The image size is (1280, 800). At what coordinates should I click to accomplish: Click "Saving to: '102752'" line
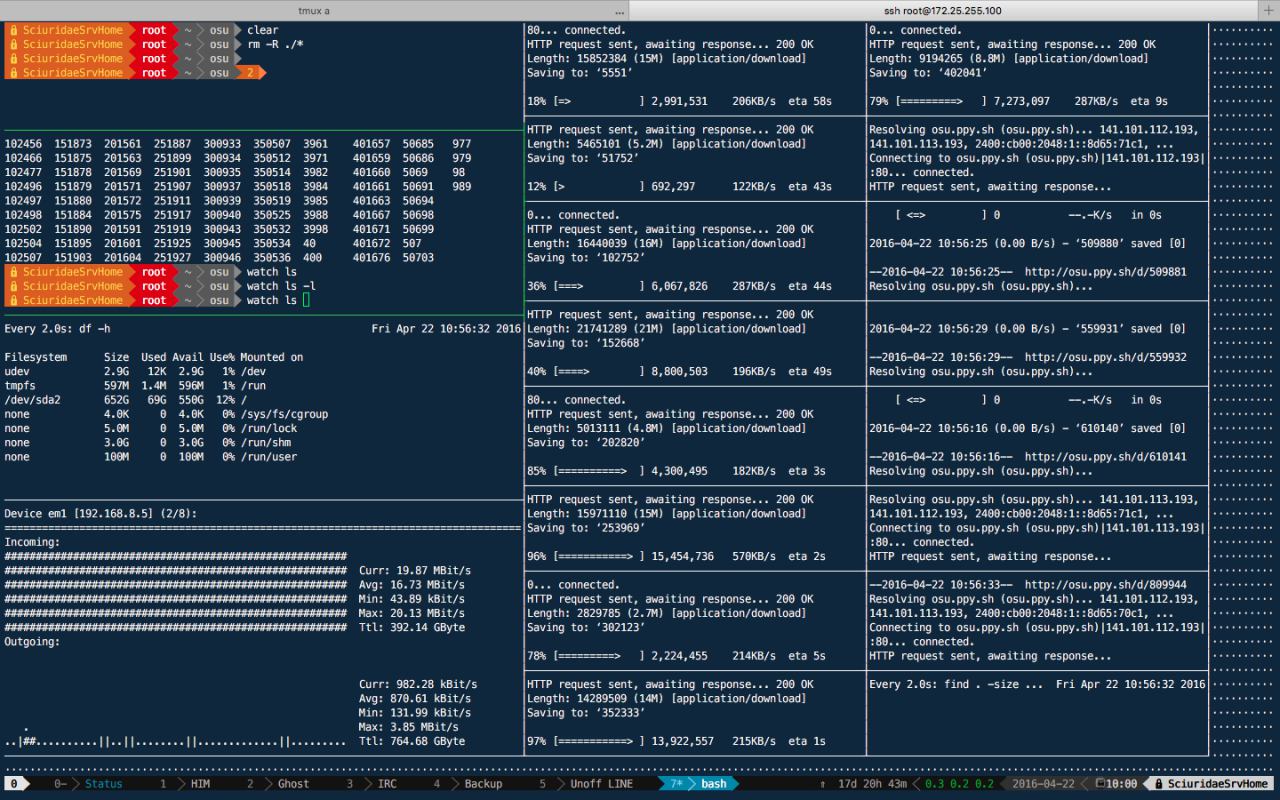click(589, 257)
